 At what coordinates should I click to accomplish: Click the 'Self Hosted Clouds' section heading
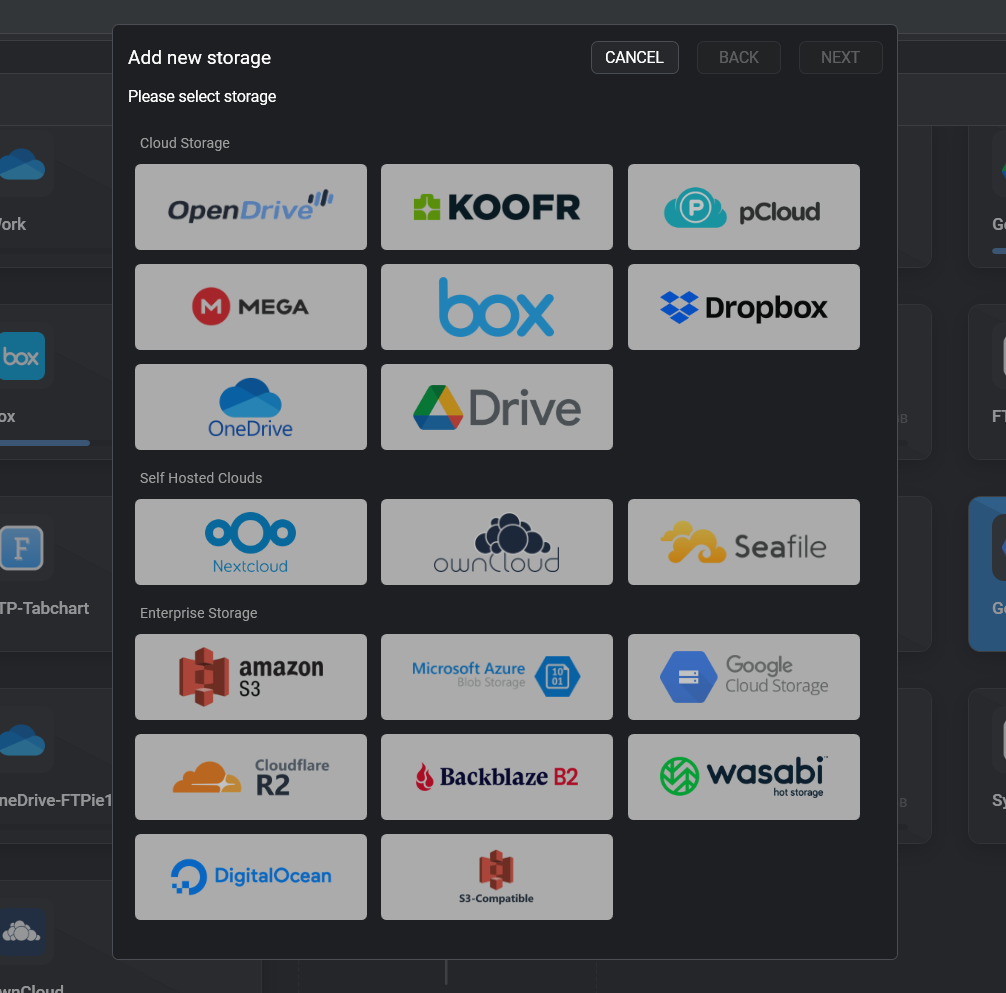pos(201,478)
